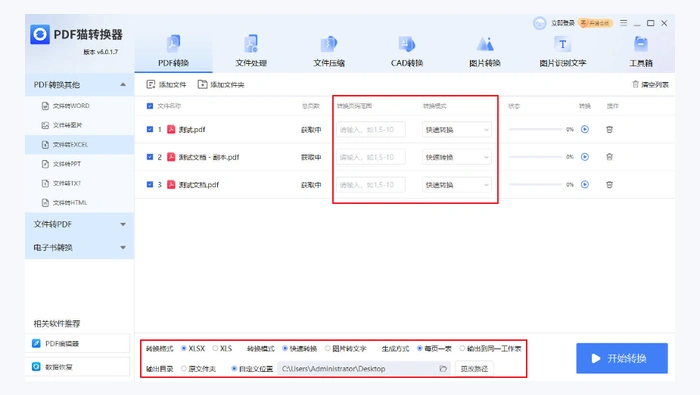The width and height of the screenshot is (700, 395).
Task: Click the 添加文件 add file button
Action: (x=167, y=84)
